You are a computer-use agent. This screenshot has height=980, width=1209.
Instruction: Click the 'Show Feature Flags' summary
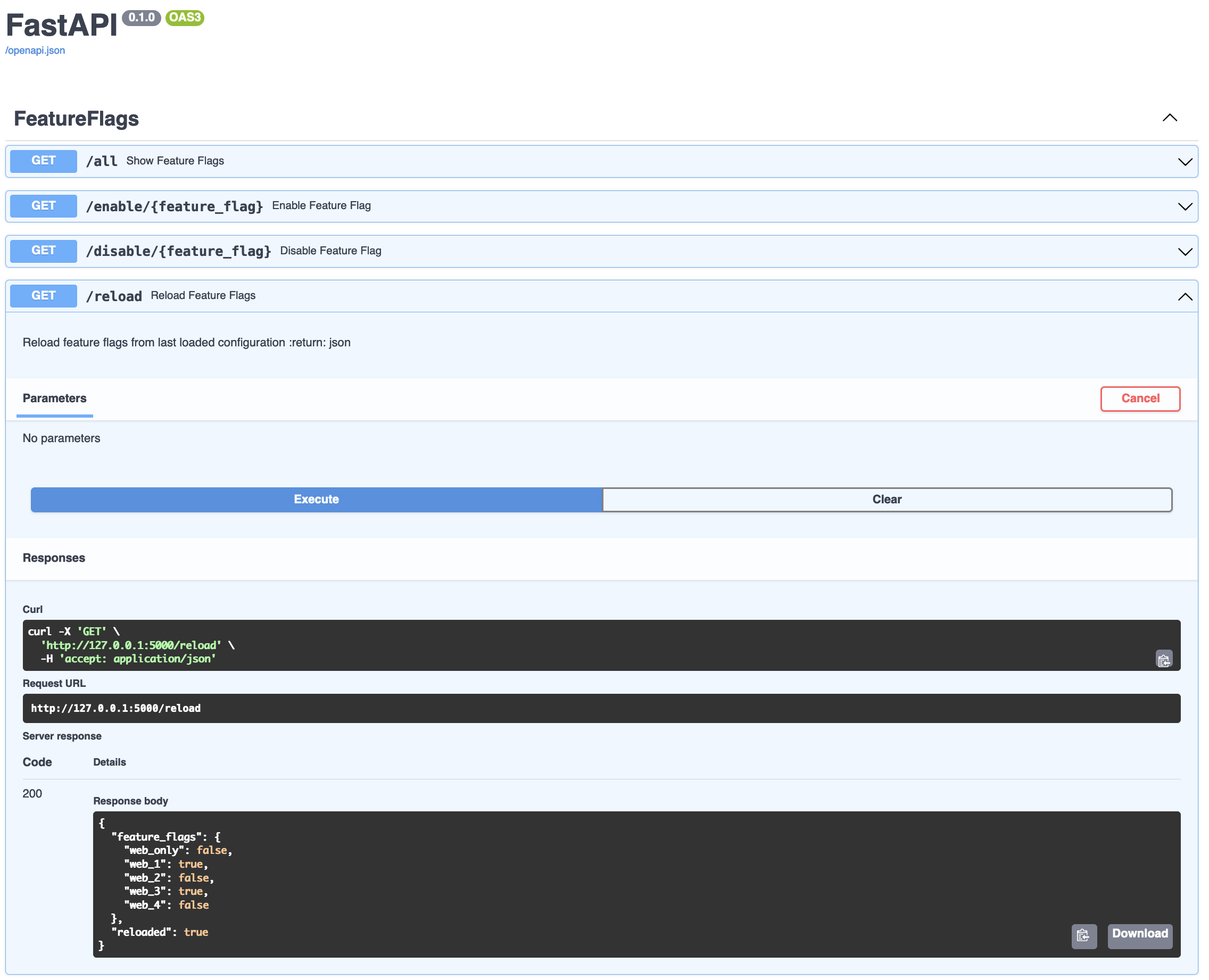click(175, 161)
